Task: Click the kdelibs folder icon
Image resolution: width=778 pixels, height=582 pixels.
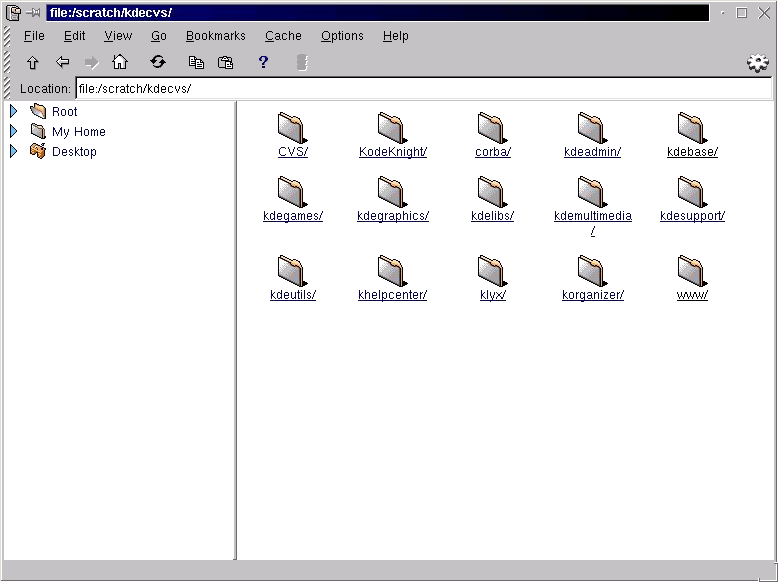Action: 491,191
